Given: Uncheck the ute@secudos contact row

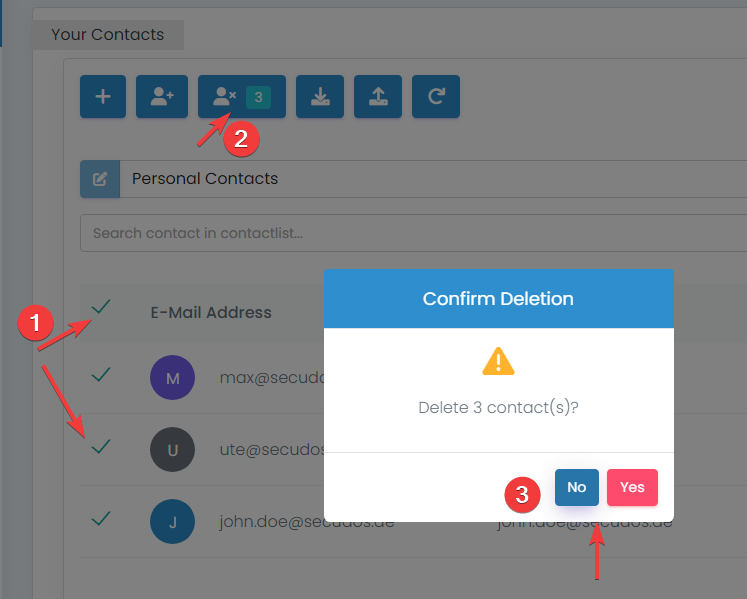Looking at the screenshot, I should pos(101,447).
